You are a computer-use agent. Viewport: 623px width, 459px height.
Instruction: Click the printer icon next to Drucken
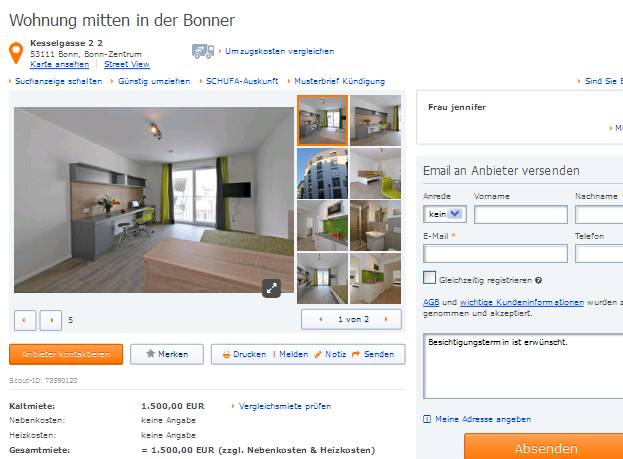point(226,354)
